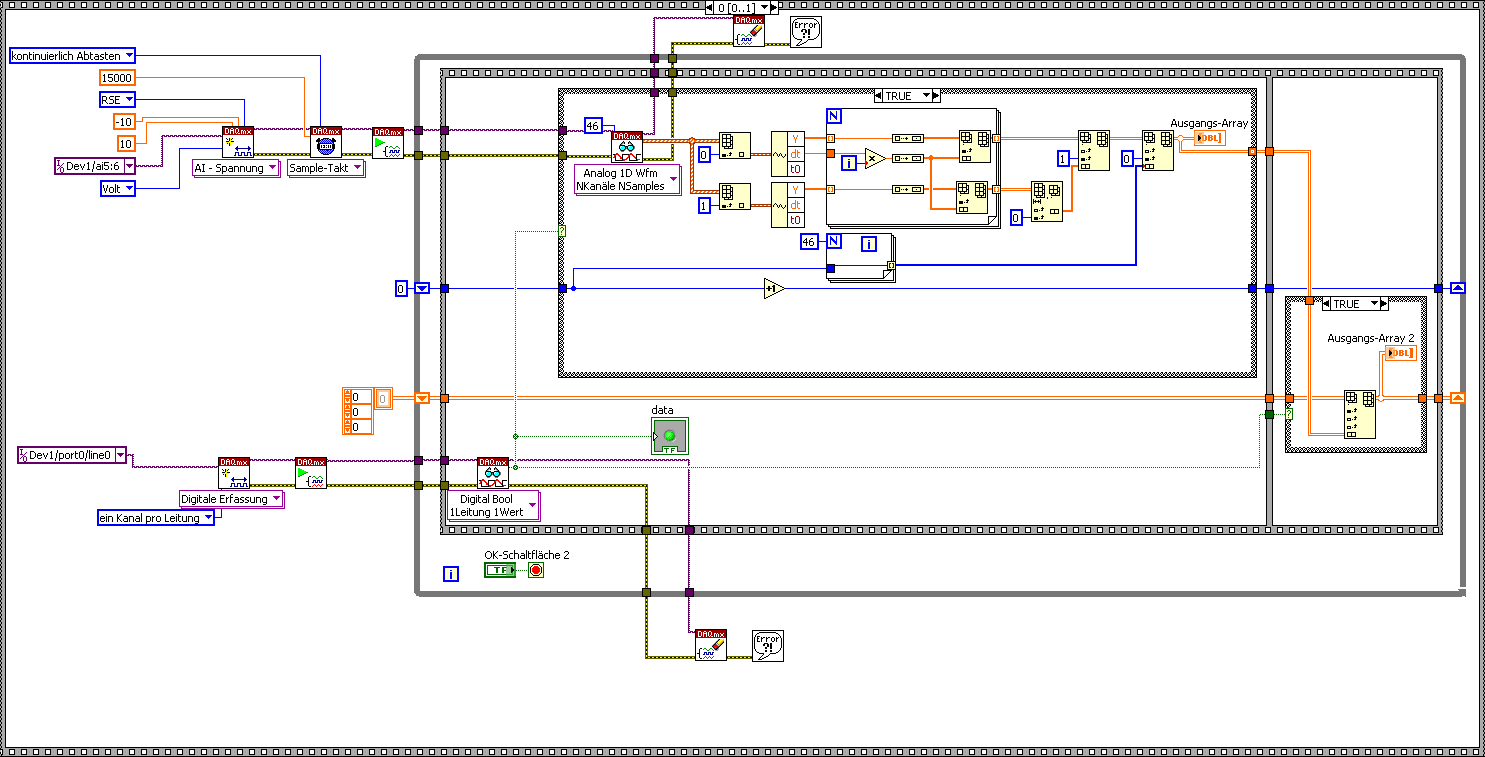This screenshot has width=1485, height=757.
Task: Click the OK-Schaltfläche 2 label text
Action: pos(527,554)
